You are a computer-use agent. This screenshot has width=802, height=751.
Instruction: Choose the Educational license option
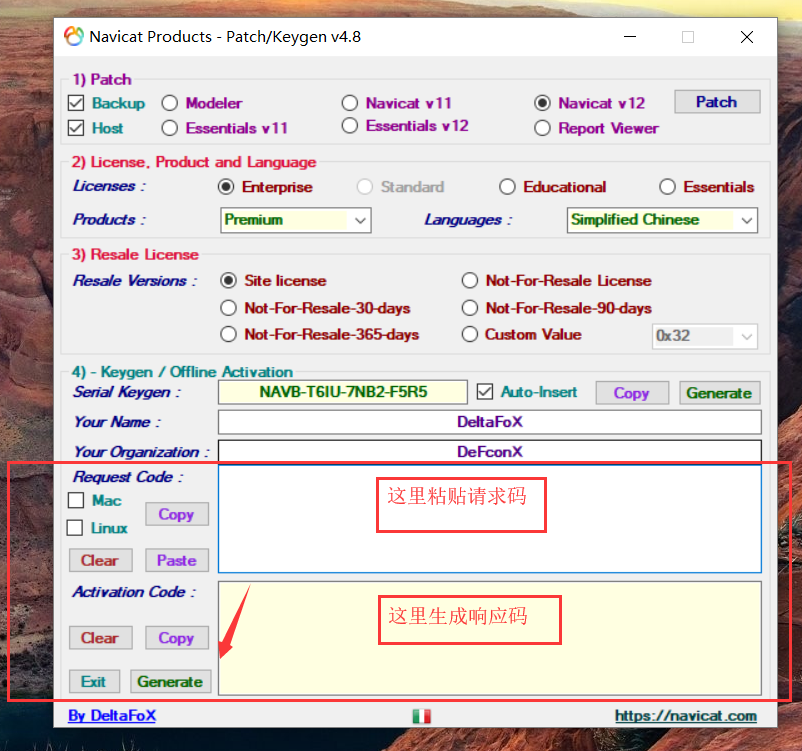pyautogui.click(x=508, y=186)
